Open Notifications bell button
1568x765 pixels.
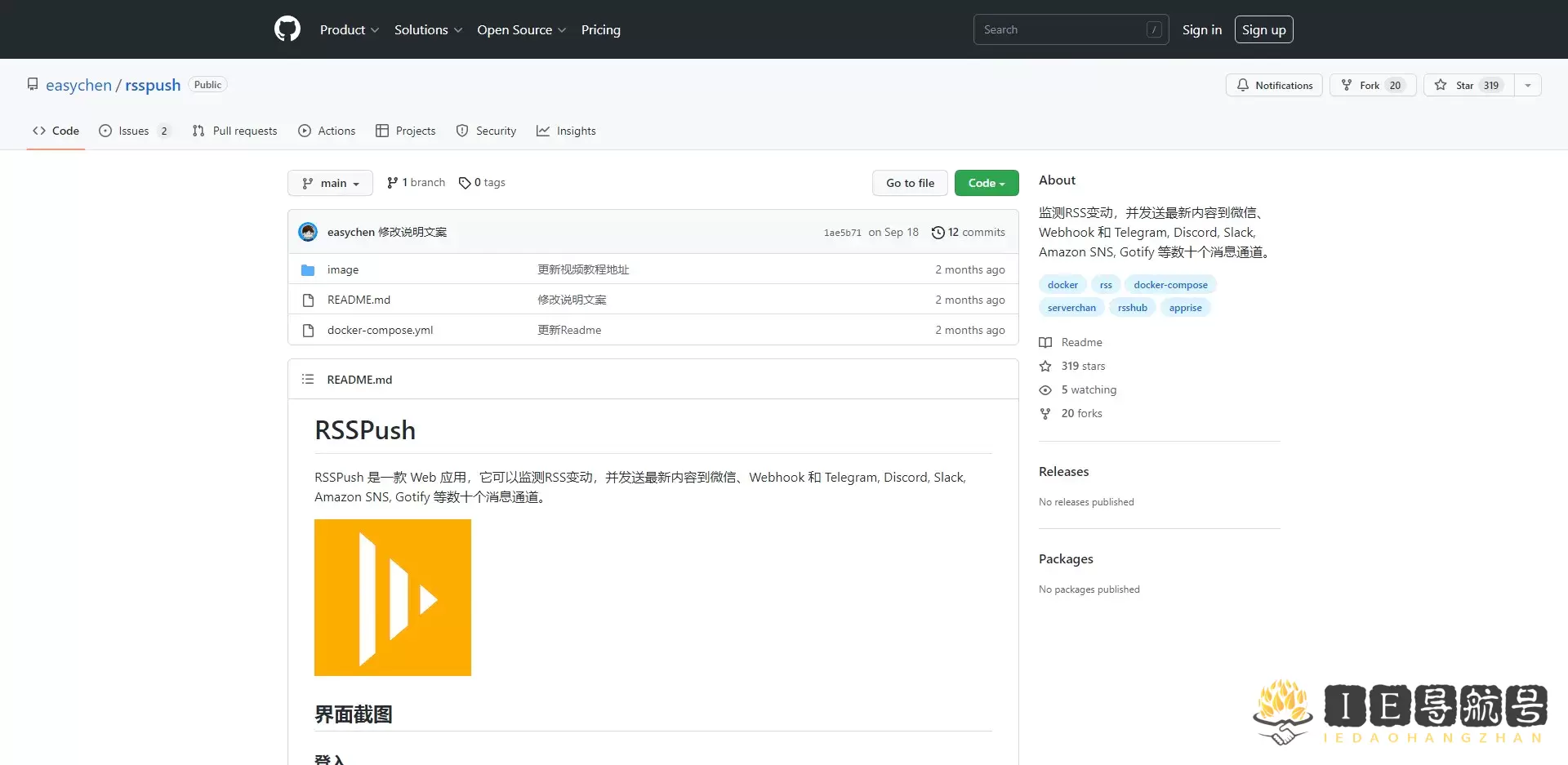(x=1274, y=86)
